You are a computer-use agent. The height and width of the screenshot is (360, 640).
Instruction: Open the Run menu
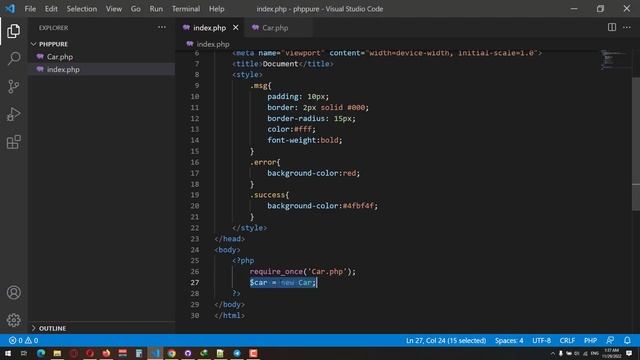point(156,9)
